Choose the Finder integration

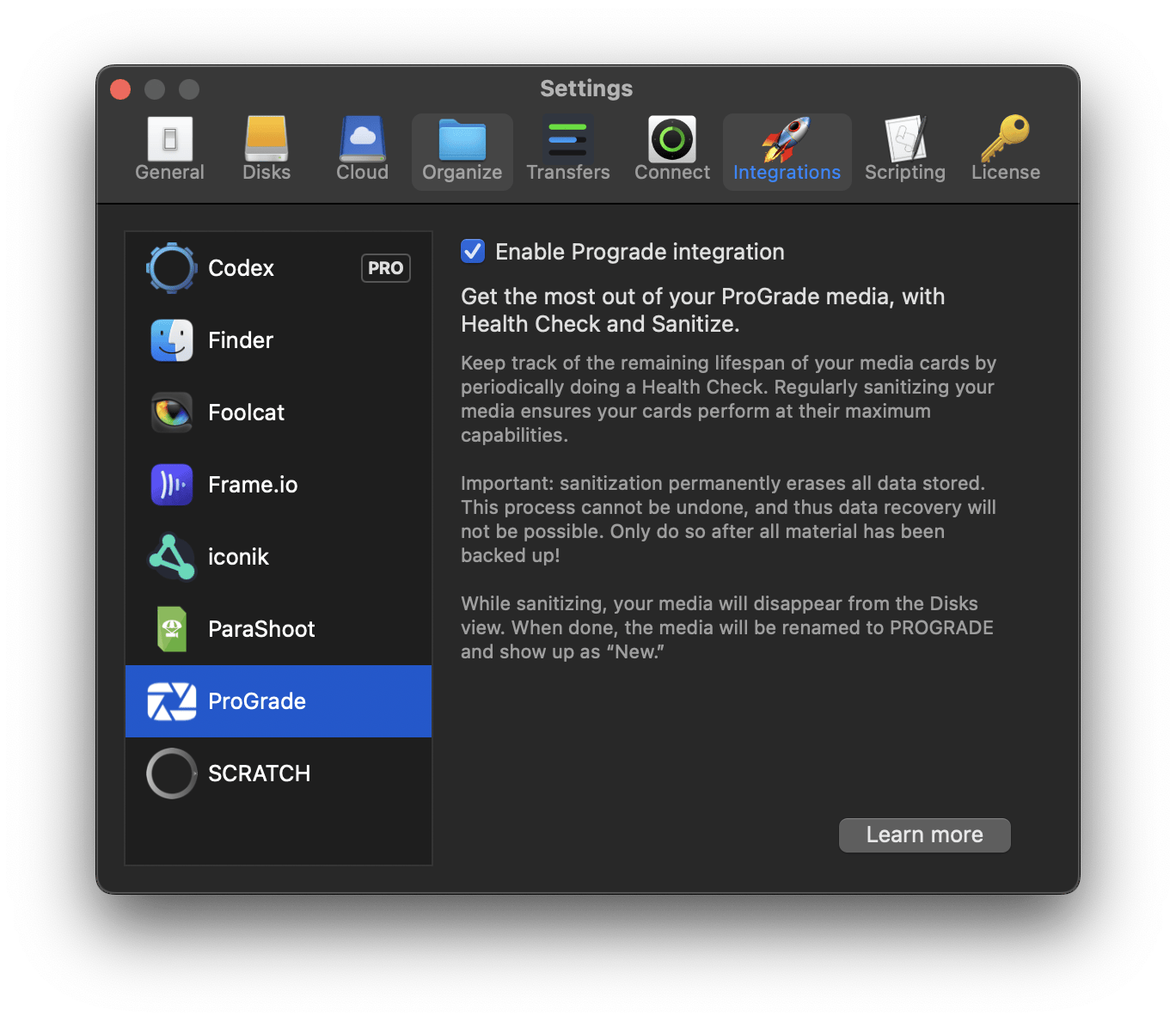pyautogui.click(x=241, y=340)
